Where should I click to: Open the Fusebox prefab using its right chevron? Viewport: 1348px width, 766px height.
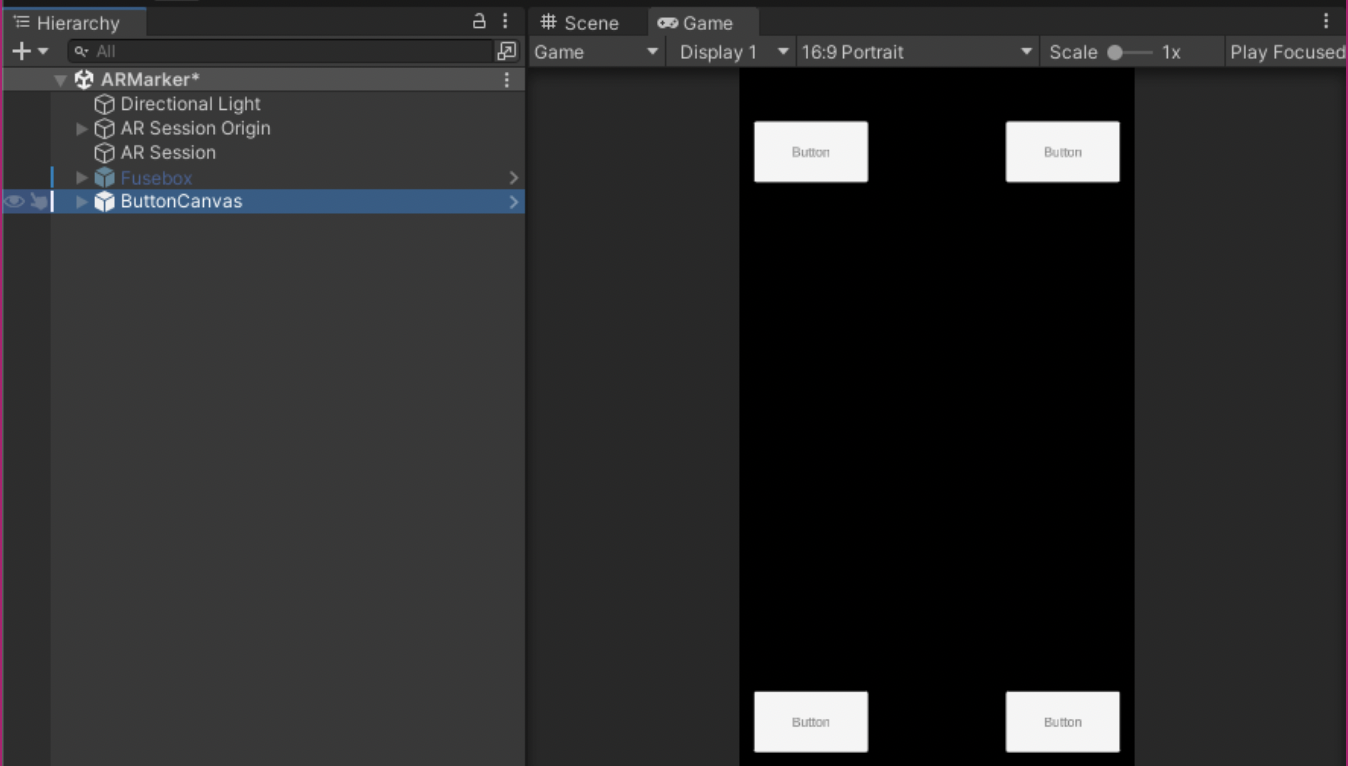[x=513, y=177]
